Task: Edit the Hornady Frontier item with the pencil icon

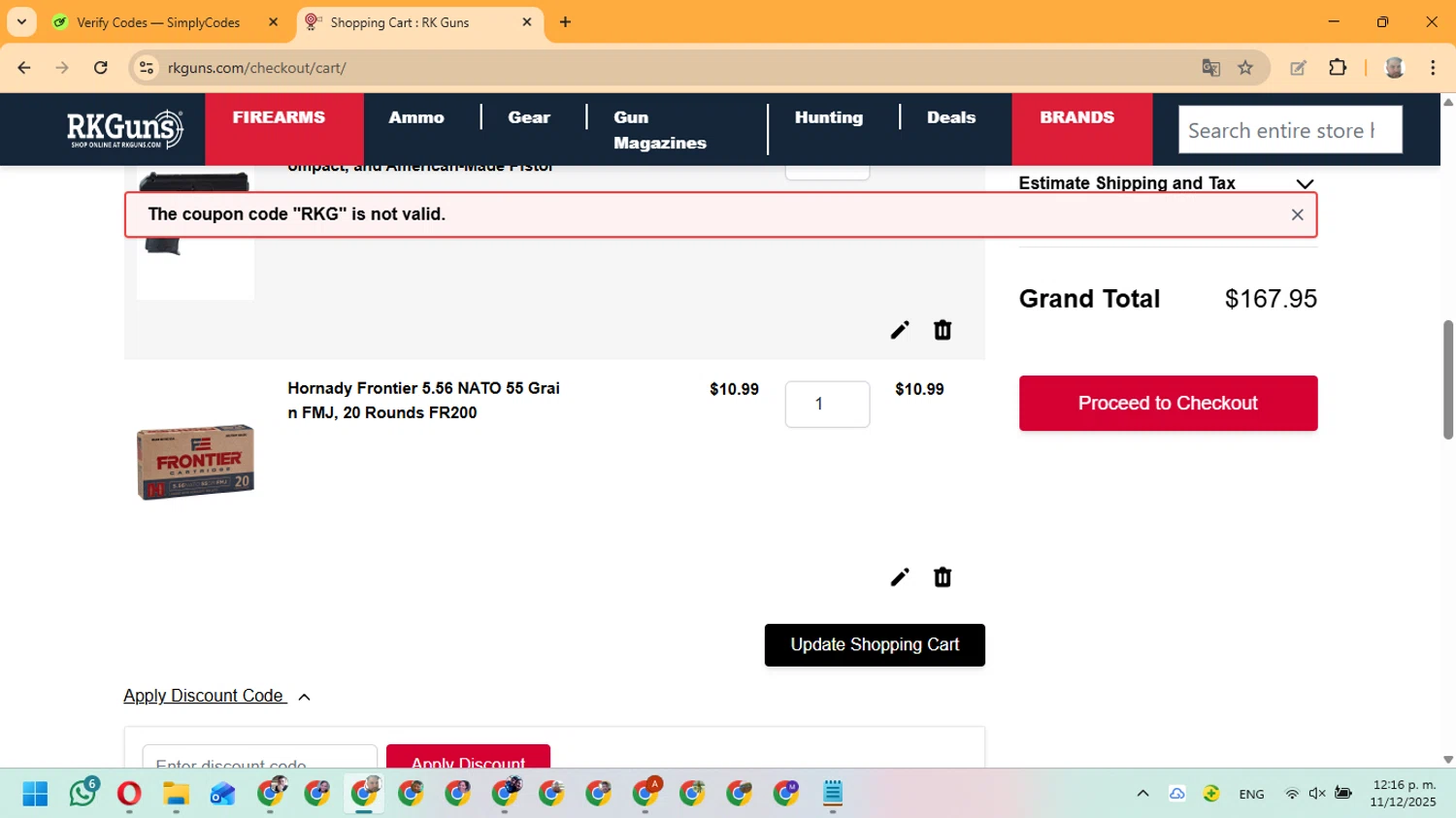Action: pos(900,577)
